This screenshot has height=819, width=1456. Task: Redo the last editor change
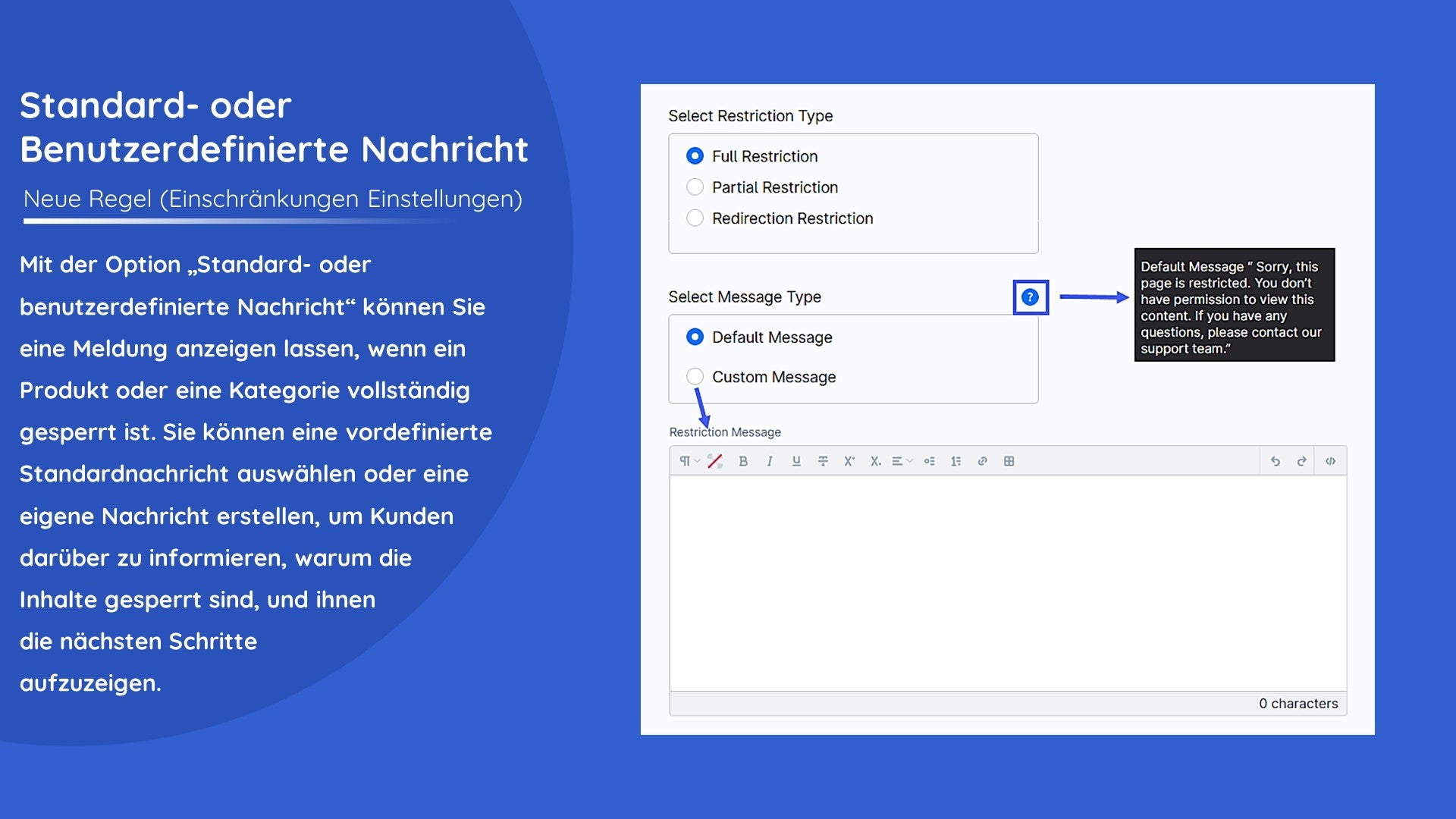pos(1302,461)
